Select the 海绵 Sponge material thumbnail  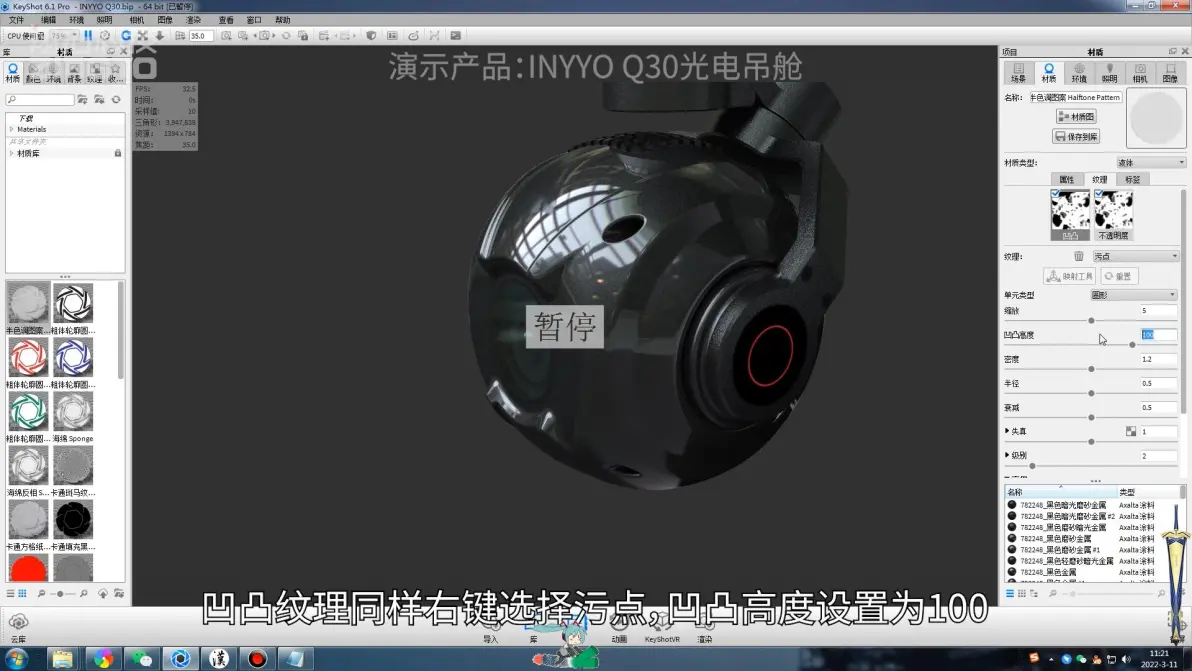point(73,417)
